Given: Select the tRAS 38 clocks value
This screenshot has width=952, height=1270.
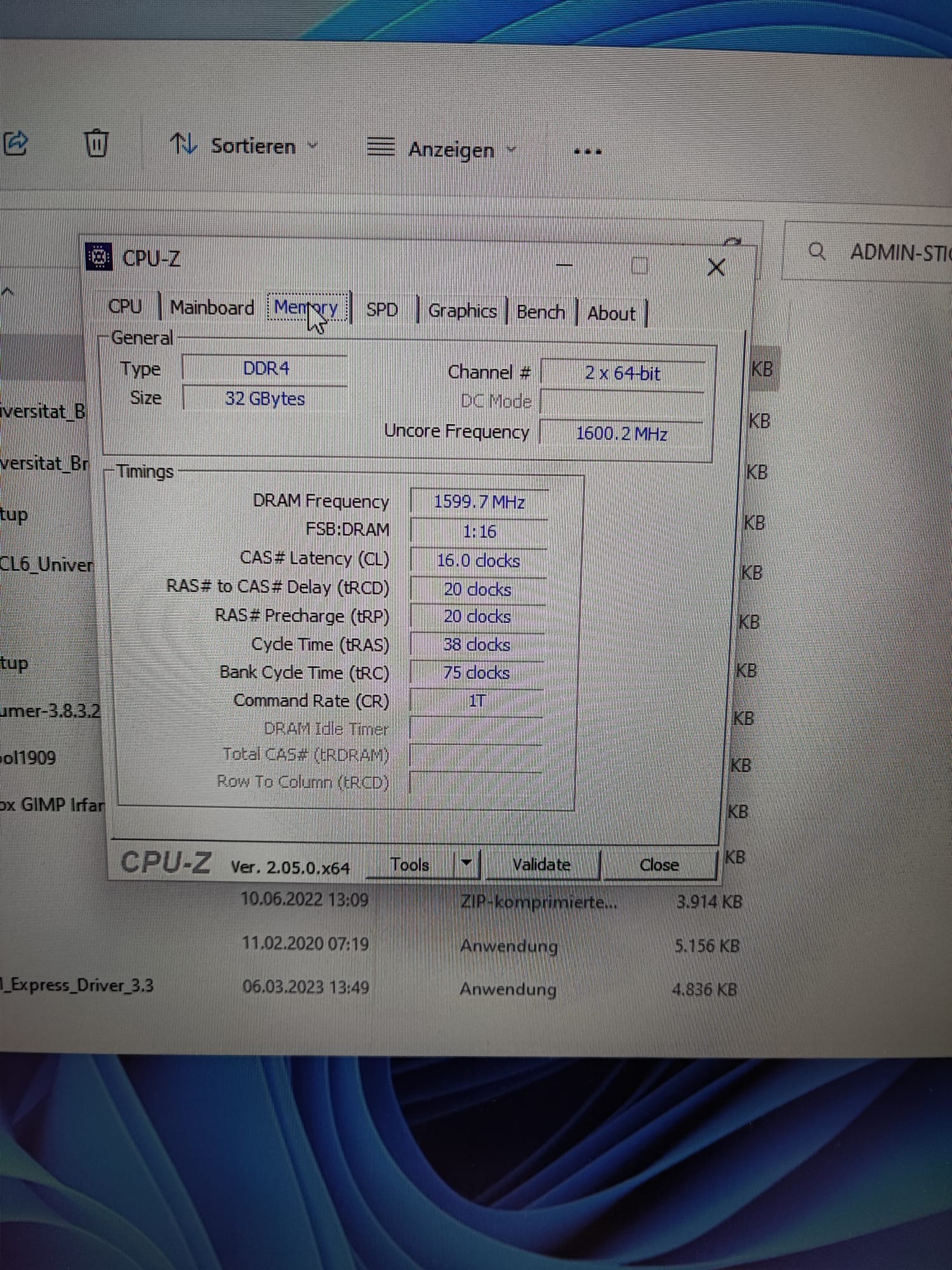Looking at the screenshot, I should pos(477,645).
